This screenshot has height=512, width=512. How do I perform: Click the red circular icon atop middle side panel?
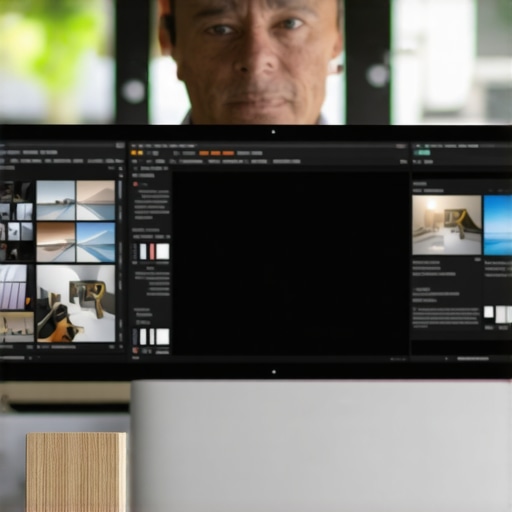click(x=135, y=184)
